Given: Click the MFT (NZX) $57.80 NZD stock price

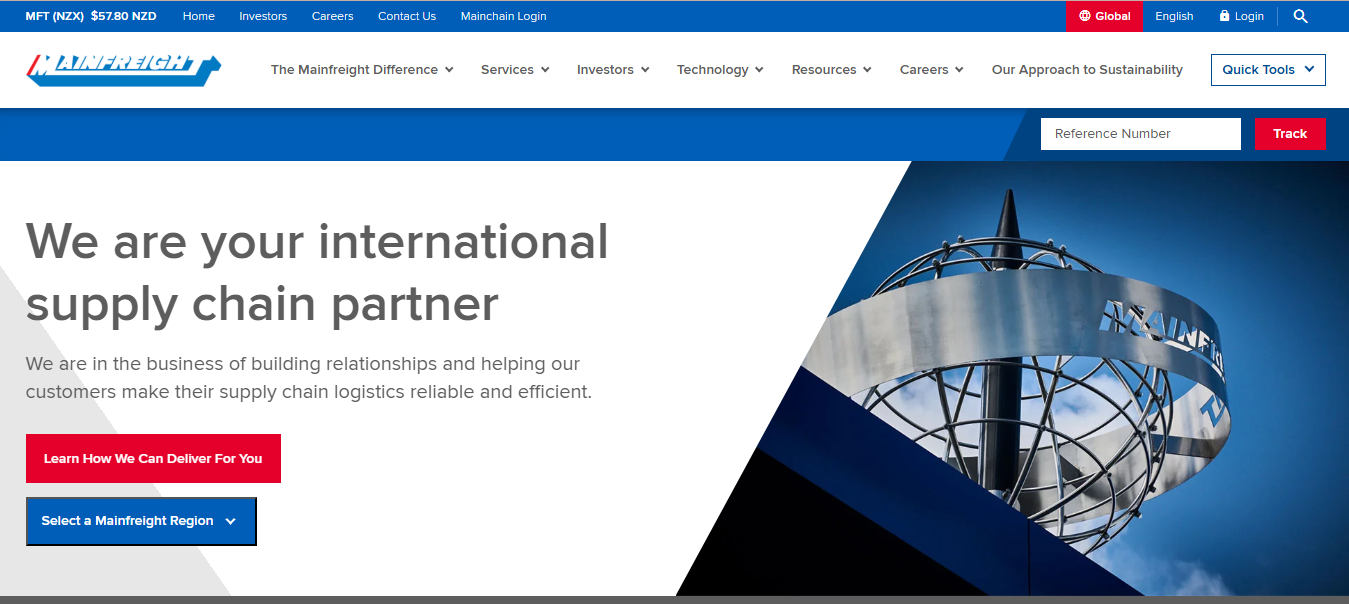Looking at the screenshot, I should pyautogui.click(x=91, y=16).
